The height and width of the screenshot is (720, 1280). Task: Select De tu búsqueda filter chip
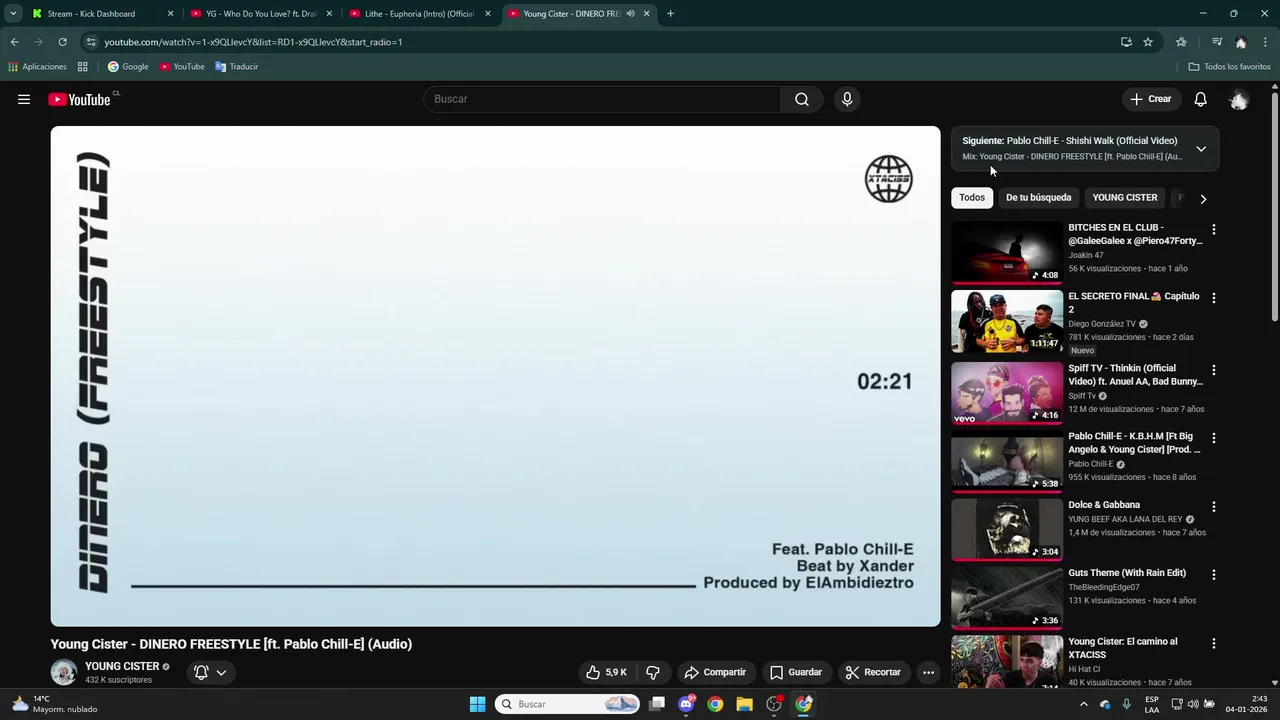click(1038, 198)
